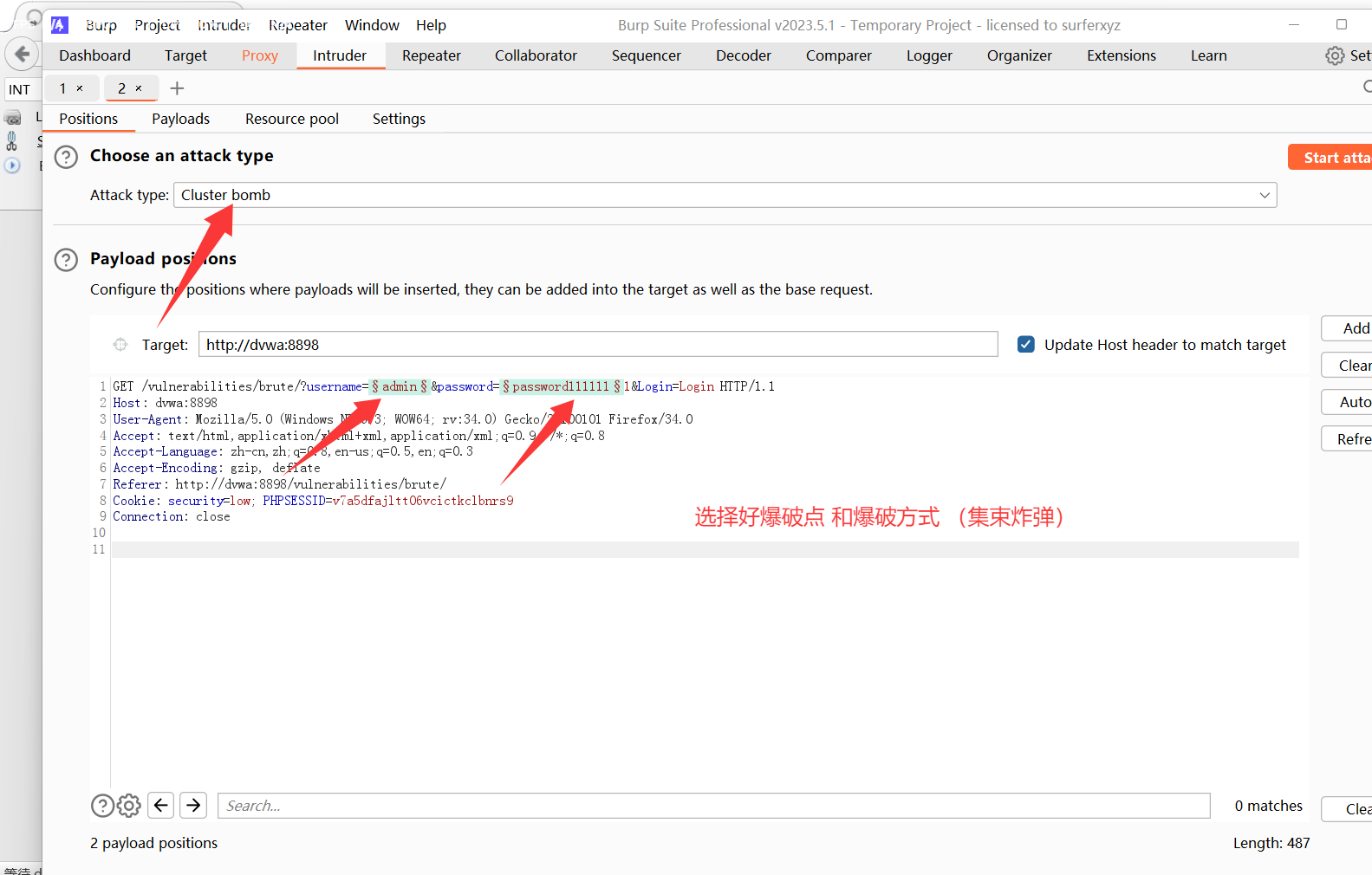Click the Clear payload markers button
Image resolution: width=1372 pixels, height=875 pixels.
click(1347, 366)
